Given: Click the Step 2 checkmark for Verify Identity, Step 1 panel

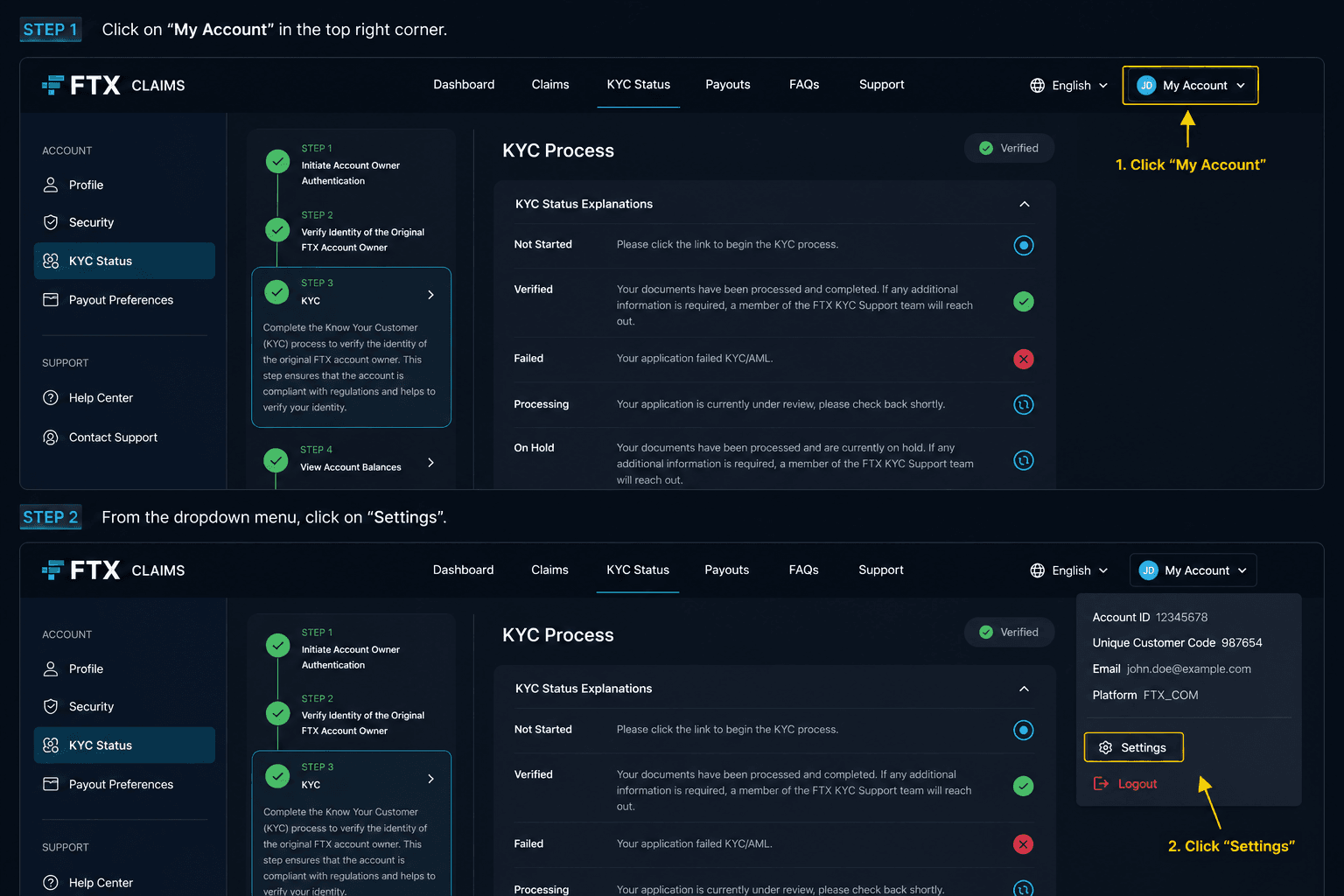Looking at the screenshot, I should coord(277,229).
